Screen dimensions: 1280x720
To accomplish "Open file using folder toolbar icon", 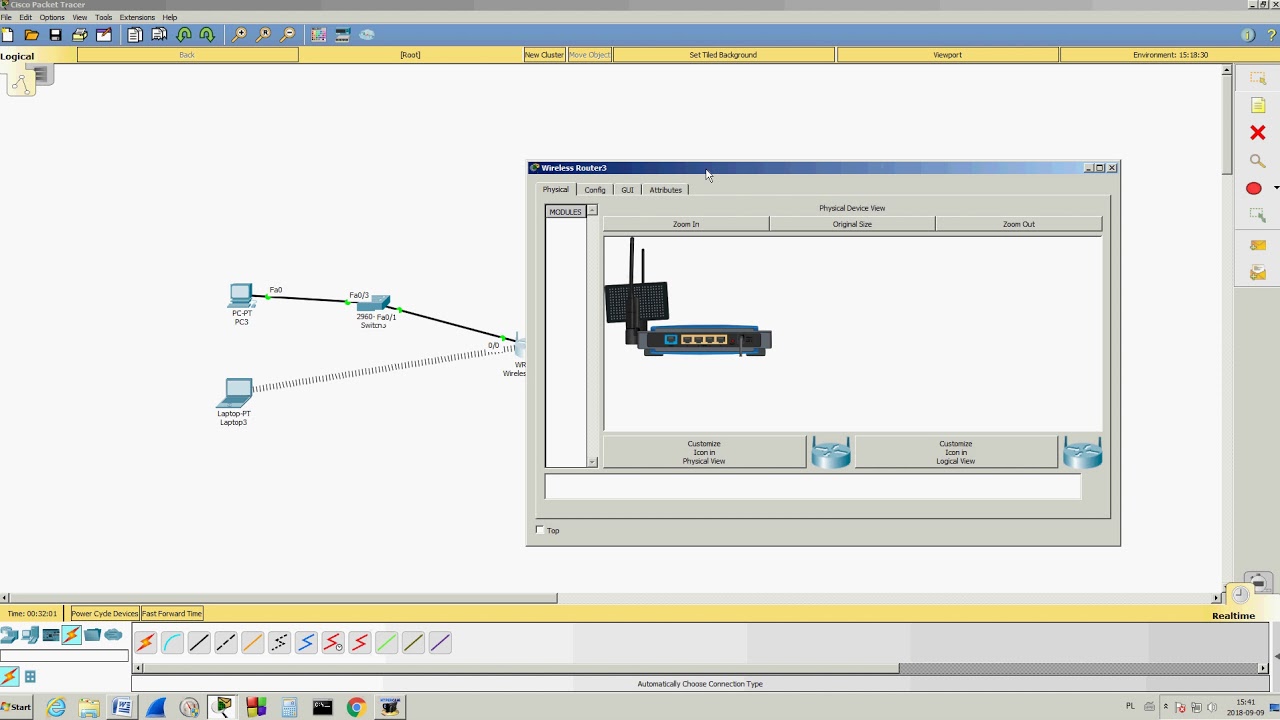I will click(32, 35).
